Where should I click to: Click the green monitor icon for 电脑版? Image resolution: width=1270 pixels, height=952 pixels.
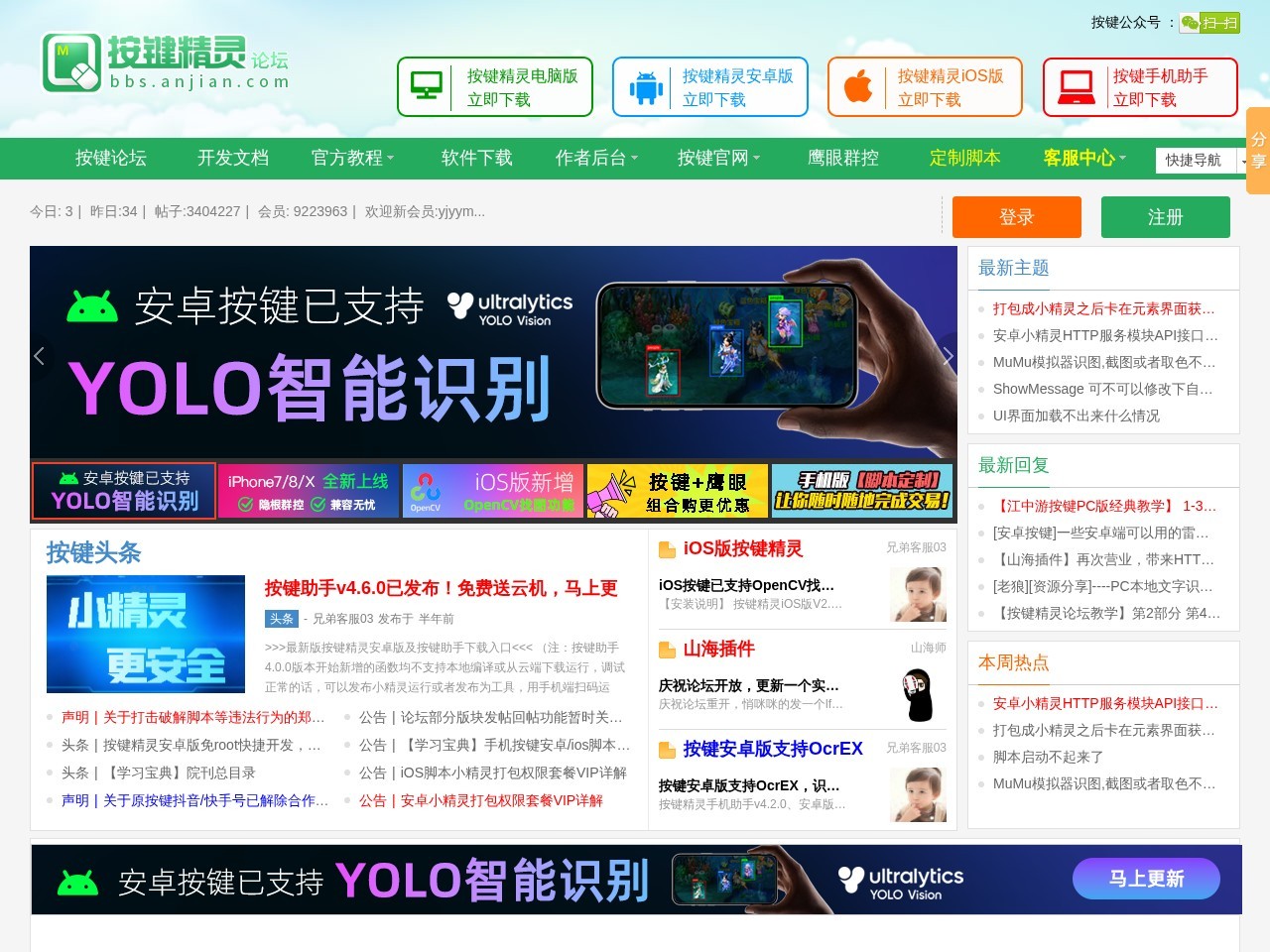tap(427, 86)
